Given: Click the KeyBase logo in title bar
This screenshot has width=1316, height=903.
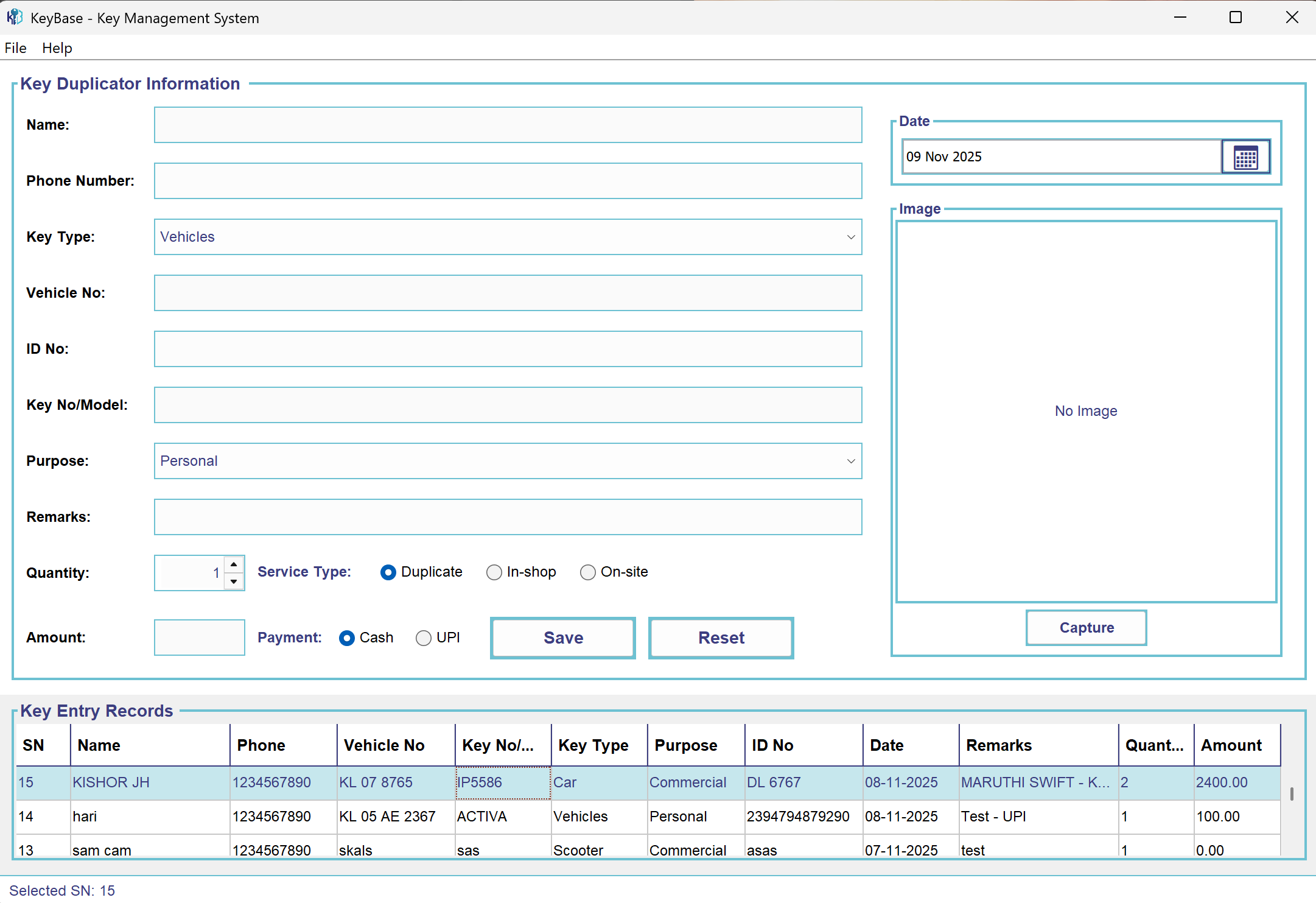Looking at the screenshot, I should [15, 17].
